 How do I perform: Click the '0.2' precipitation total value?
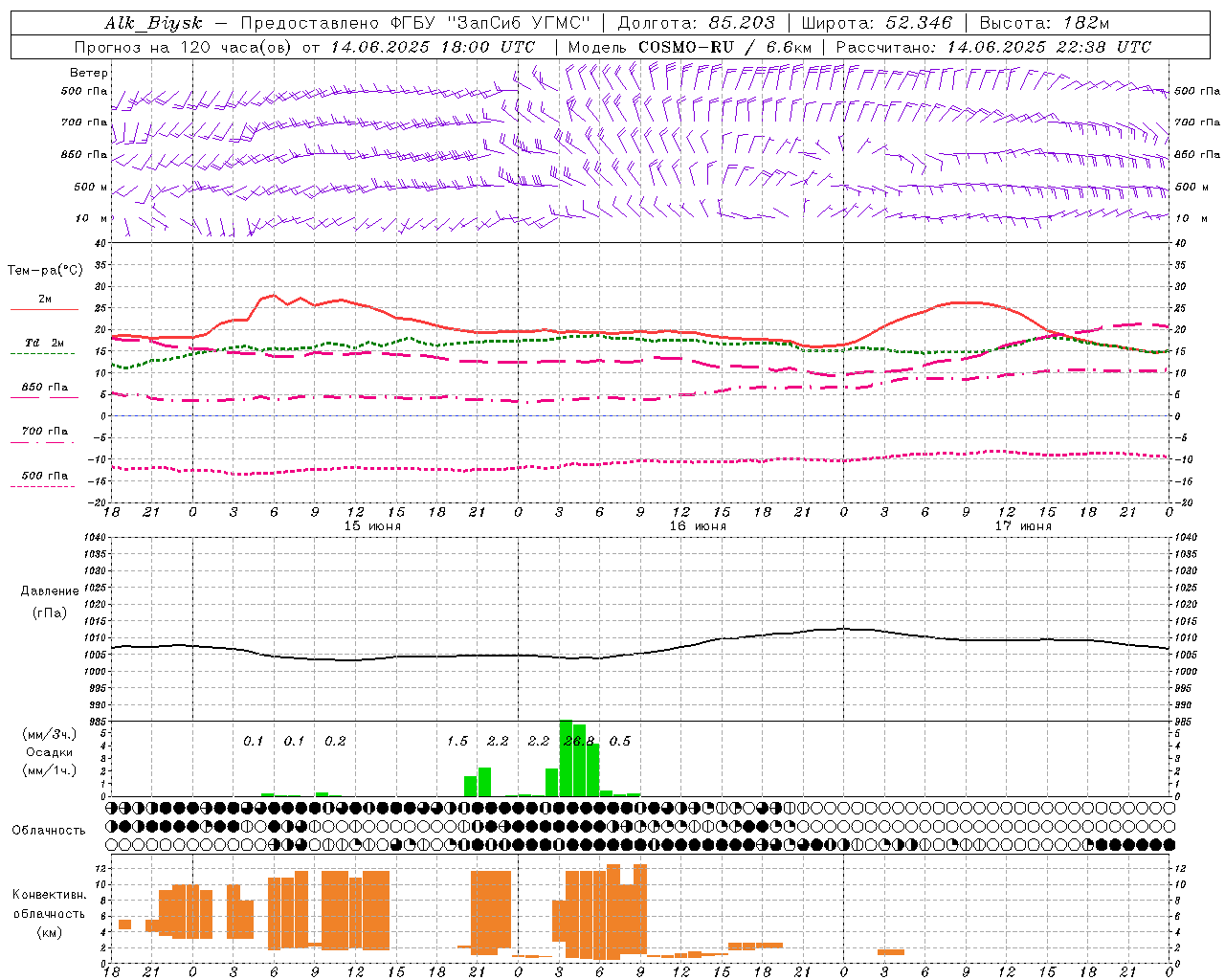335,742
